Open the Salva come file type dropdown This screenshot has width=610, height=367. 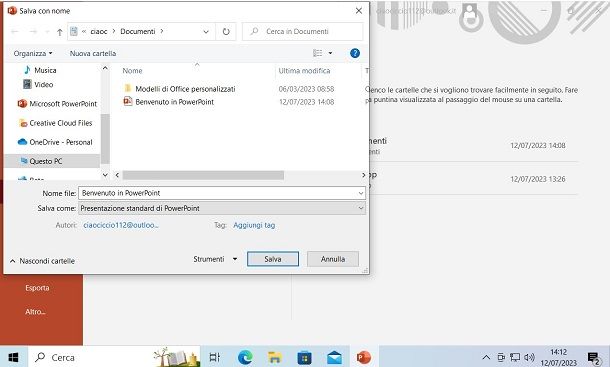click(x=222, y=208)
